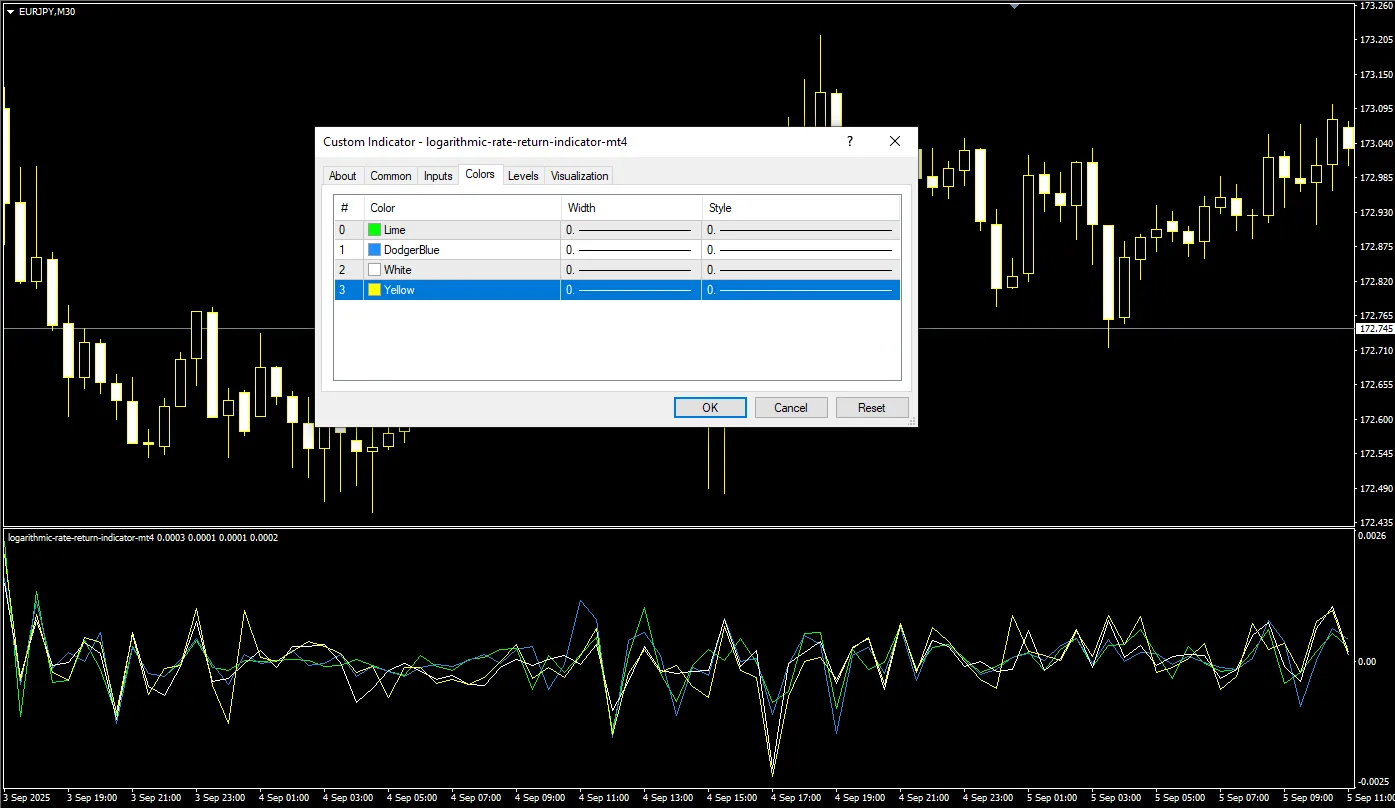Open width dropdown for DodgerBlue row

631,250
